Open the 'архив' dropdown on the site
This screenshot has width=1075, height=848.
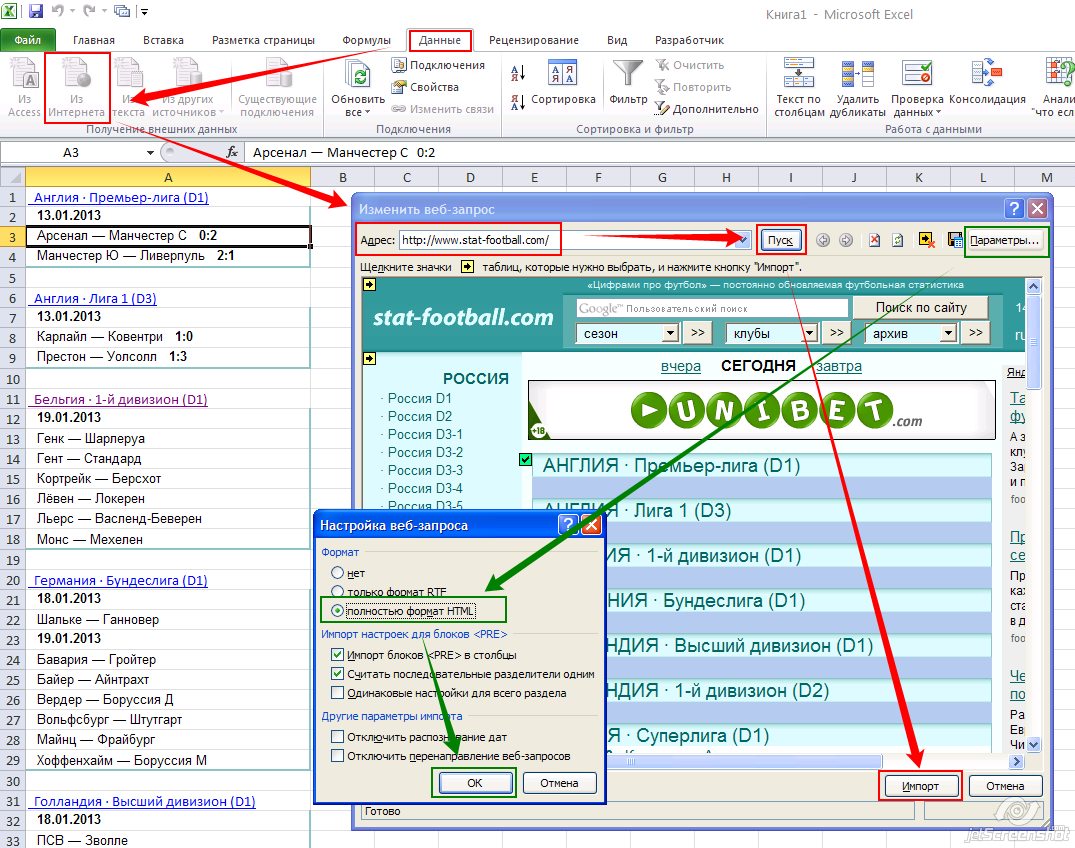tap(948, 333)
